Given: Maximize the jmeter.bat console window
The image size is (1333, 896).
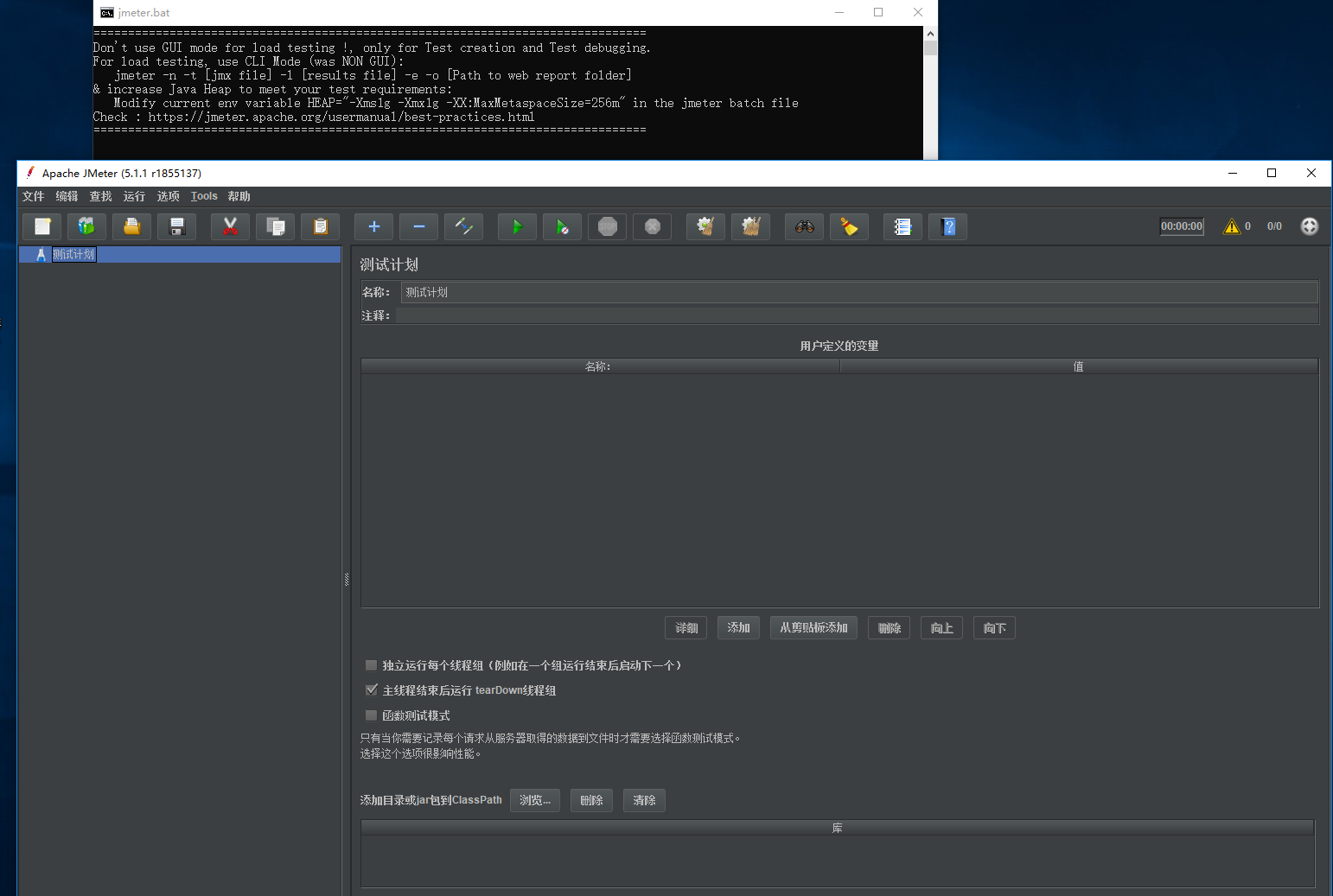Looking at the screenshot, I should click(x=878, y=12).
